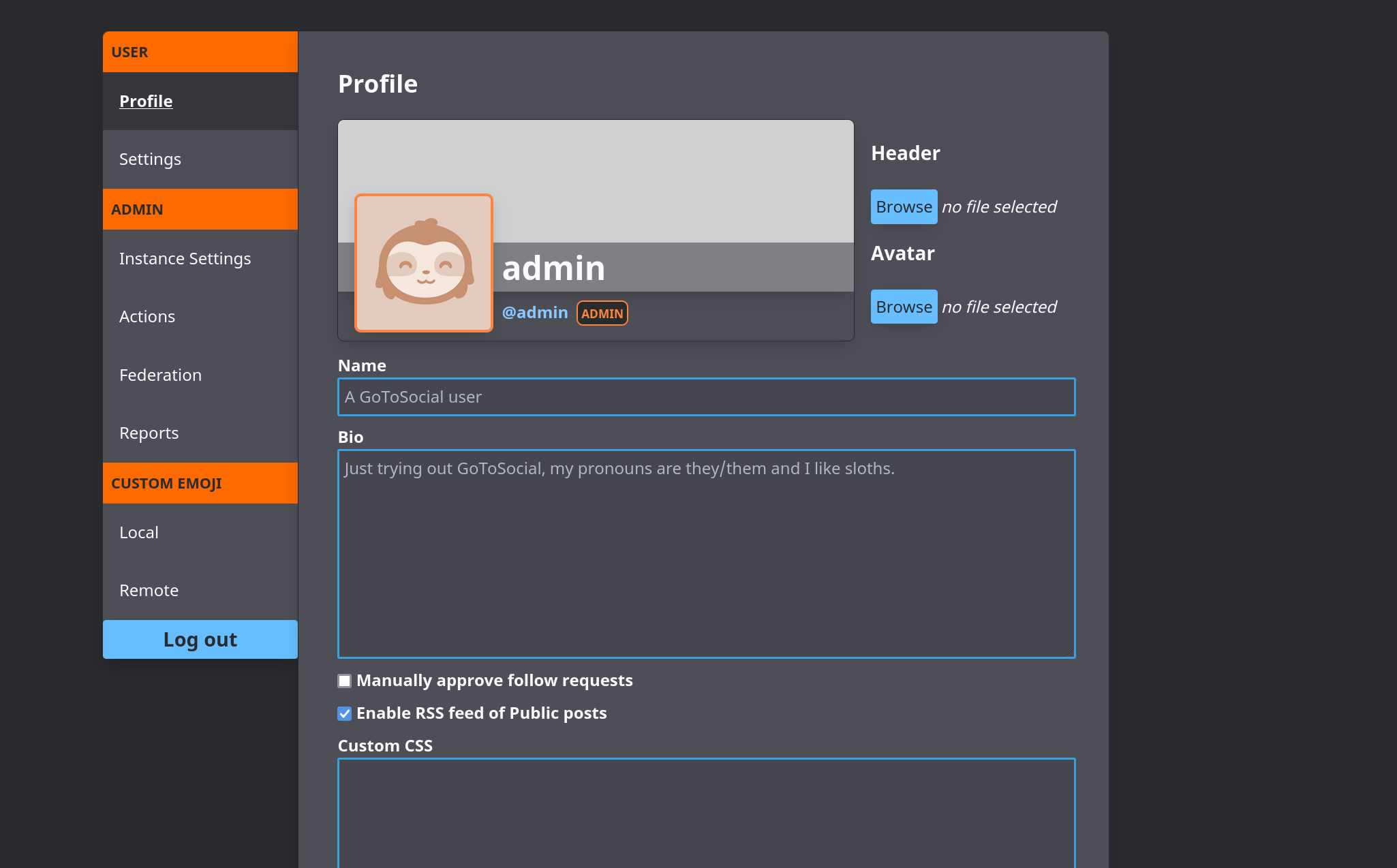1397x868 pixels.
Task: Click the Log out button
Action: (200, 638)
